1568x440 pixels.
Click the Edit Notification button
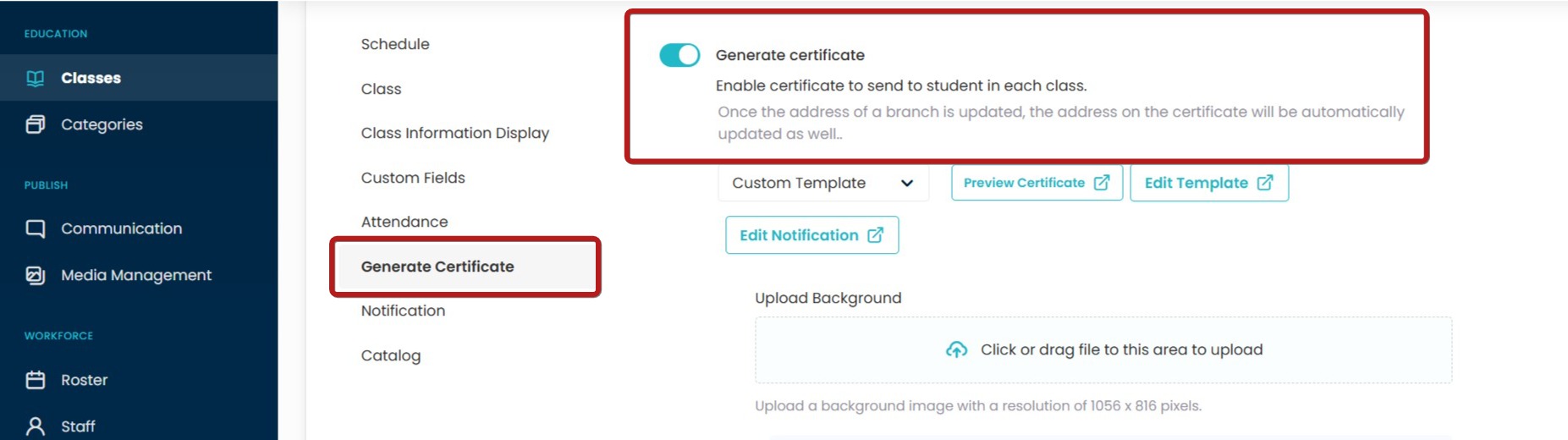811,235
